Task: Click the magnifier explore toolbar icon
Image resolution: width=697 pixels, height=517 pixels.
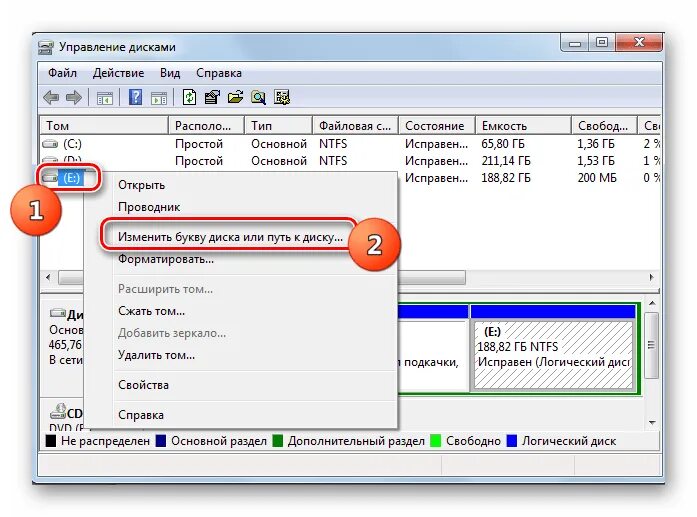Action: (258, 97)
